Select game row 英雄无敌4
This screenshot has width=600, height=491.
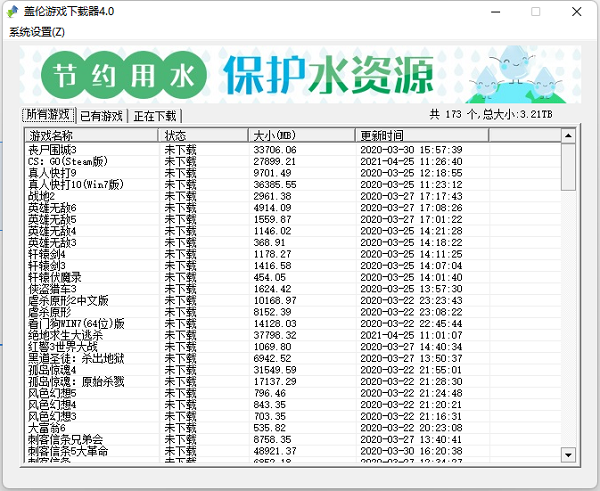tap(293, 231)
